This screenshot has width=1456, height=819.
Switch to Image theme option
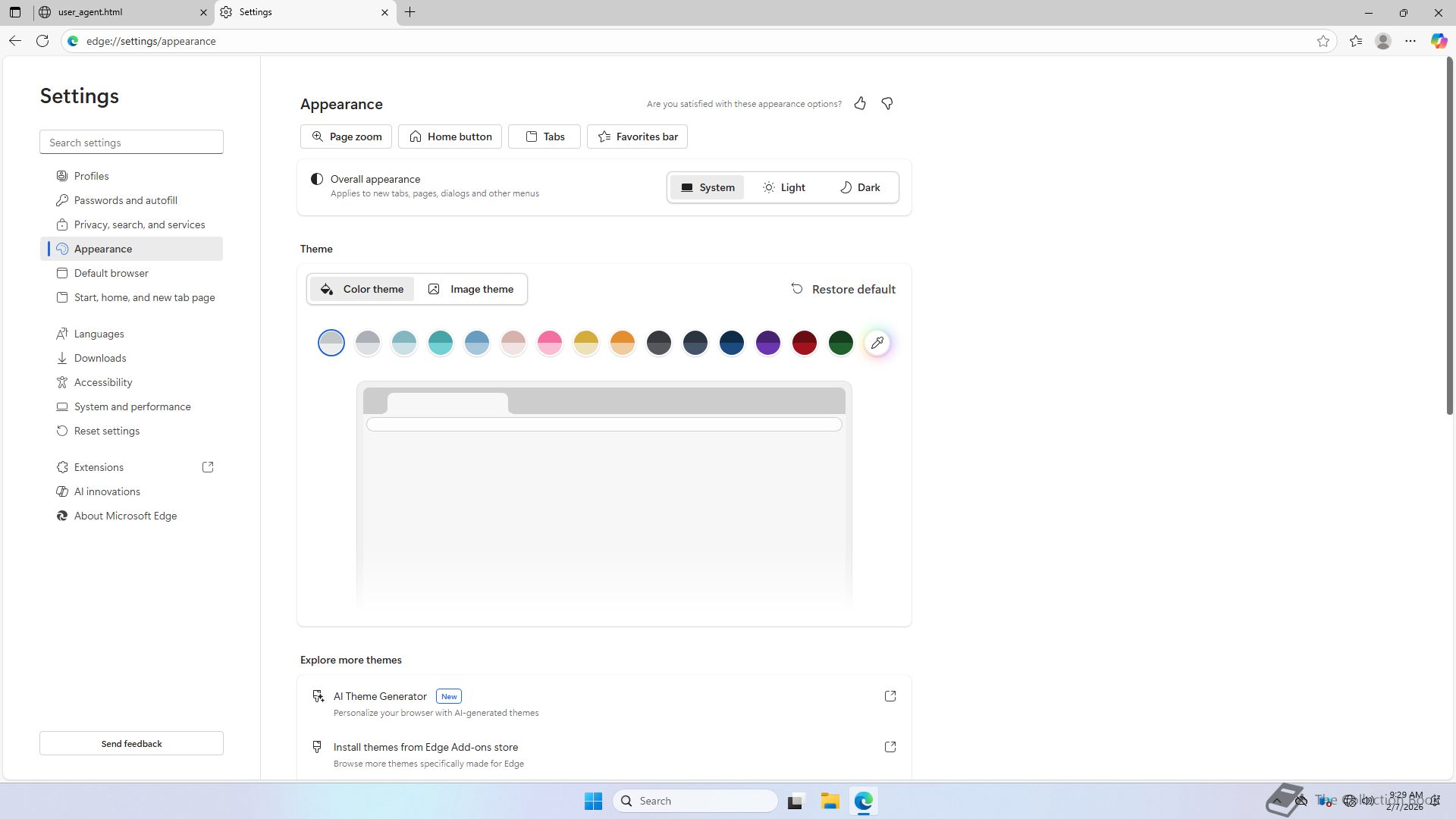[x=471, y=289]
